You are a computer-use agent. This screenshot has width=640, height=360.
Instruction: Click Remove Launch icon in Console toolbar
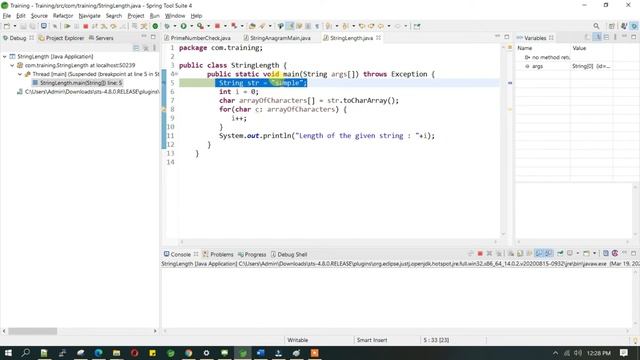tap(489, 253)
